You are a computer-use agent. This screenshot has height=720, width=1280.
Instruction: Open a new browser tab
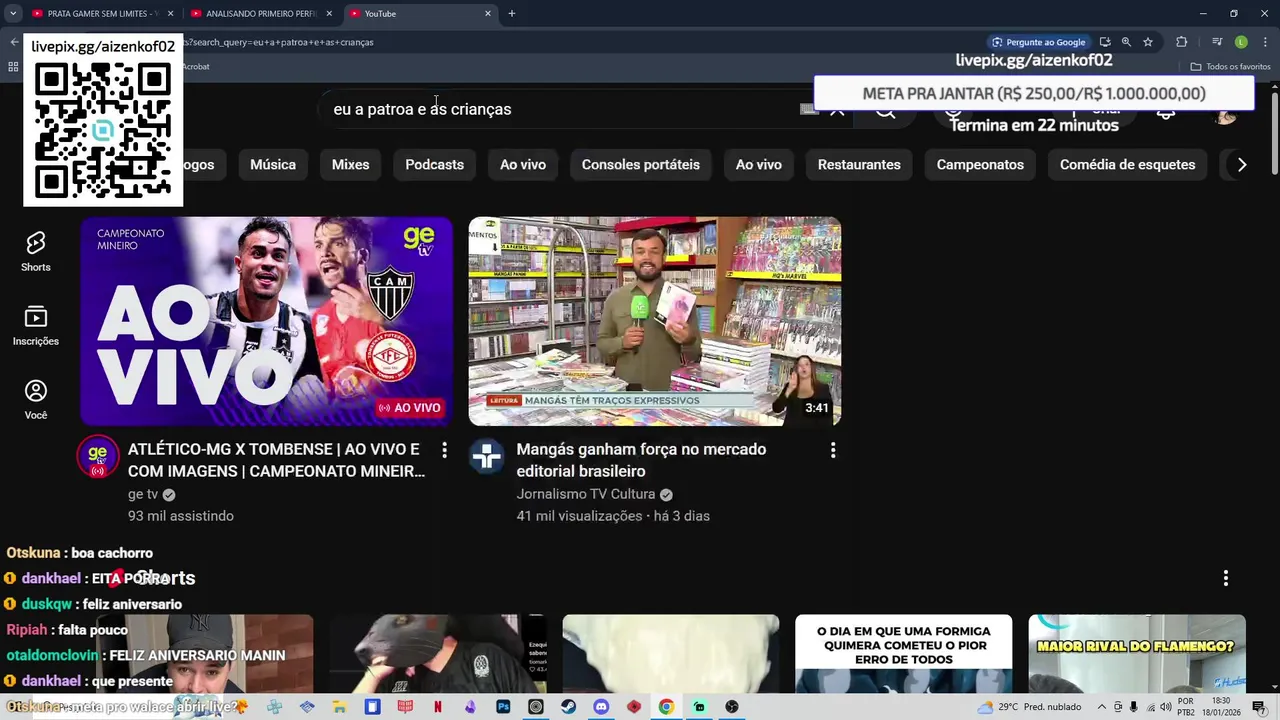pos(512,13)
